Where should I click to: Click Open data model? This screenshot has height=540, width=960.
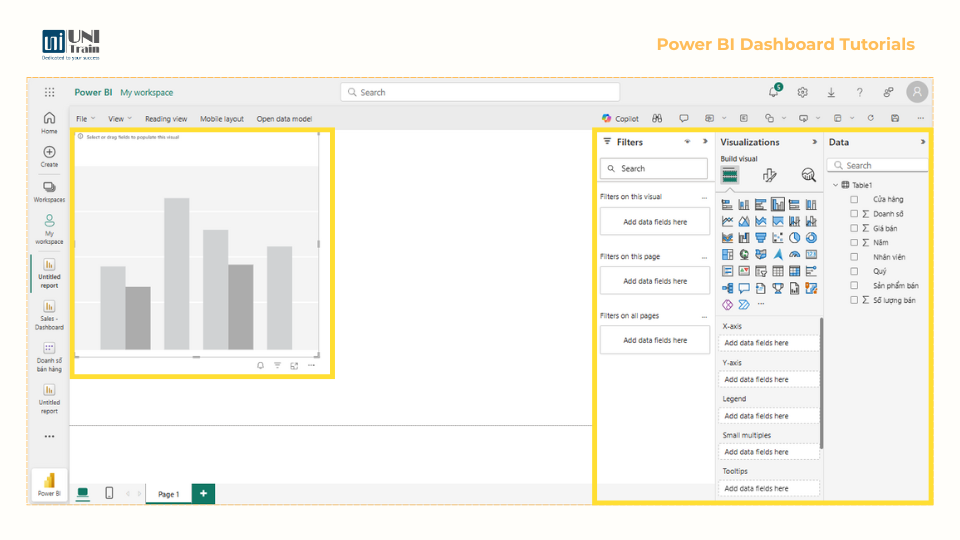click(x=284, y=119)
